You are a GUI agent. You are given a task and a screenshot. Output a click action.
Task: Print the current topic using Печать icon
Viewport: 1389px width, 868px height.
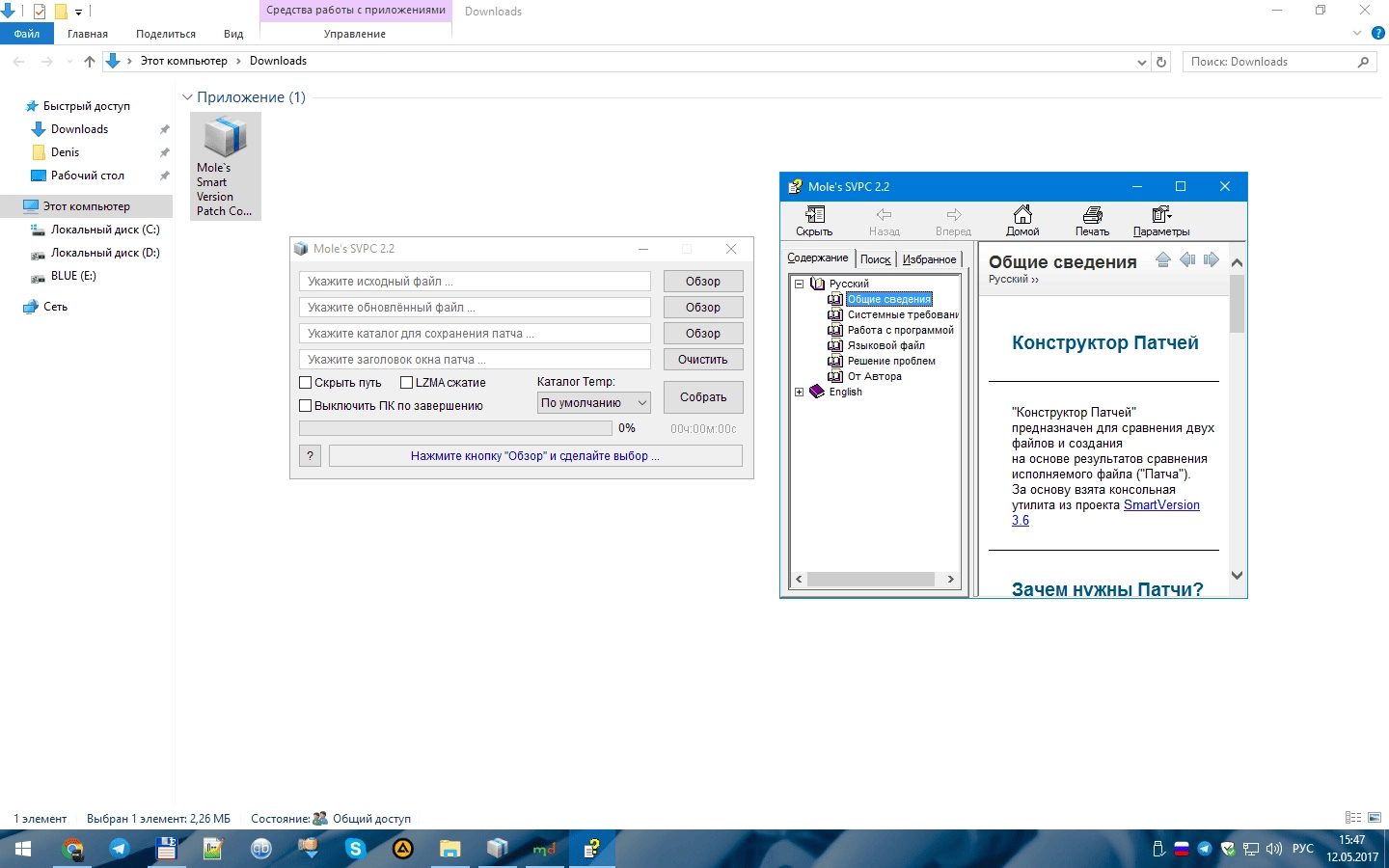(x=1092, y=221)
